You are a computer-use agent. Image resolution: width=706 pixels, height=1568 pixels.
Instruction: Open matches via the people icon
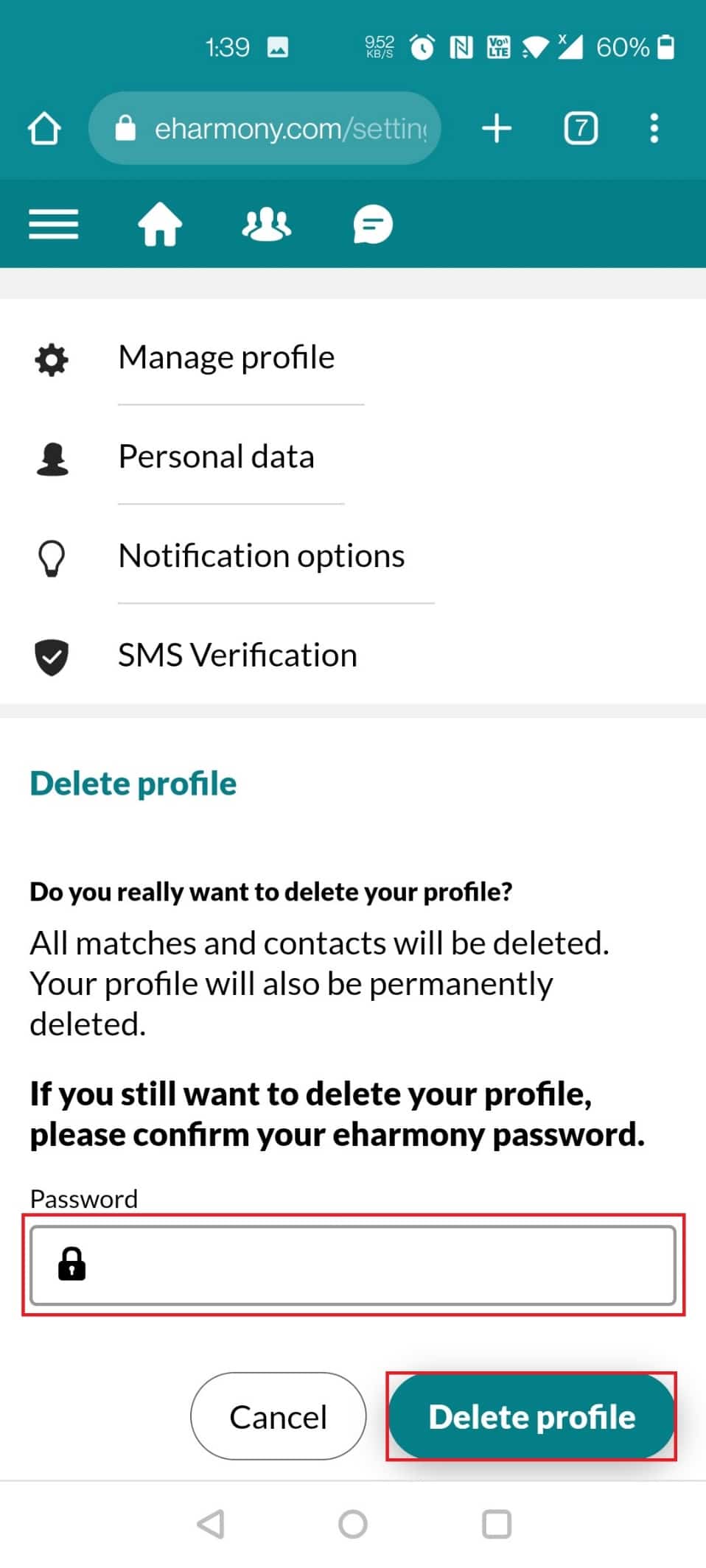[x=266, y=224]
